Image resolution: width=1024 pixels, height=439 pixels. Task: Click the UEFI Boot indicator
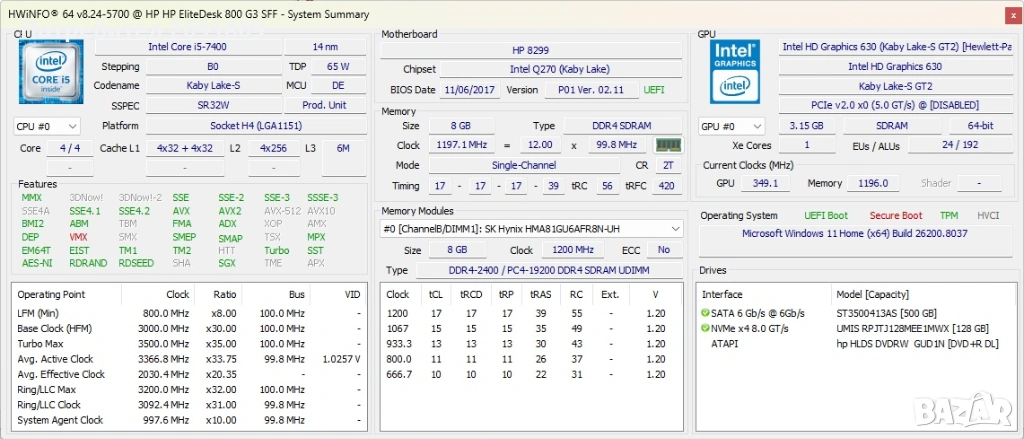(826, 216)
